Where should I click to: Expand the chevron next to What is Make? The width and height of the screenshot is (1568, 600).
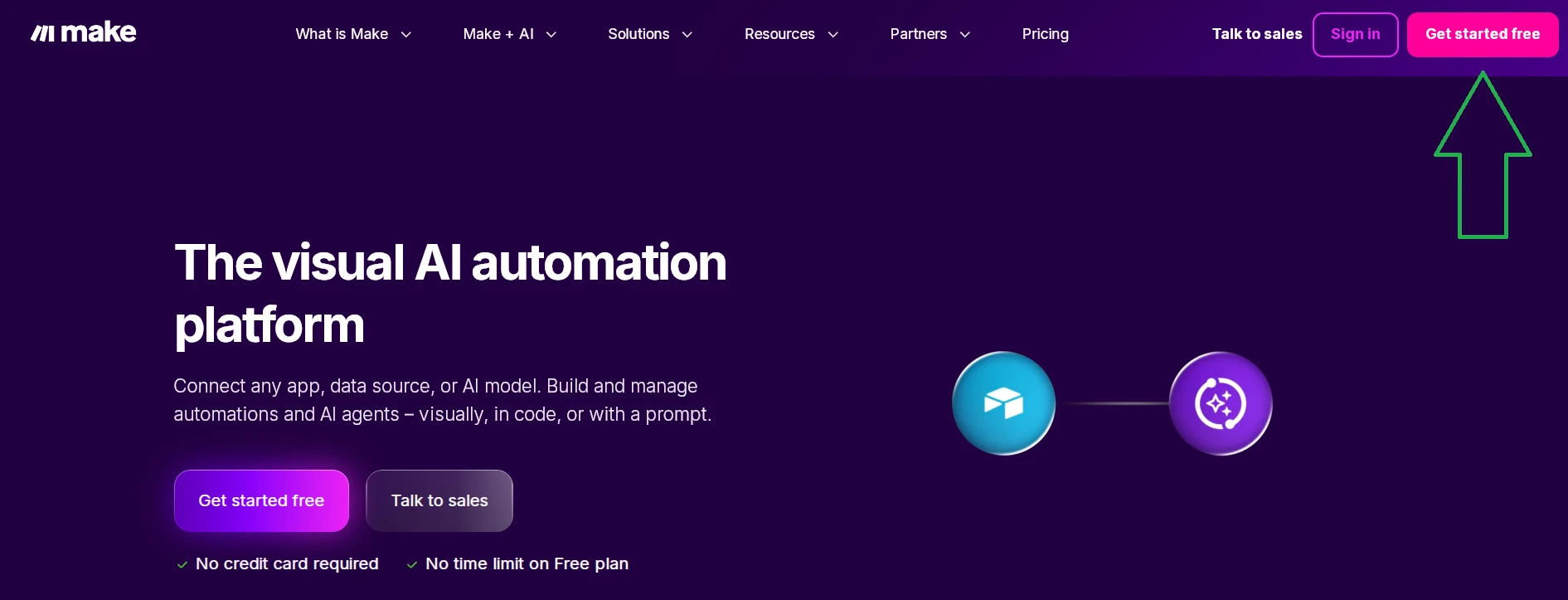coord(406,35)
